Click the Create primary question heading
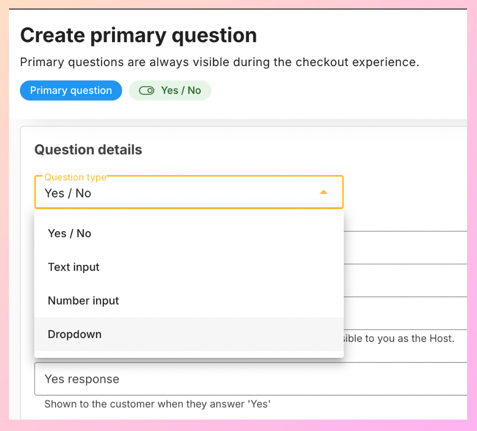Viewport: 477px width, 431px height. [x=138, y=35]
